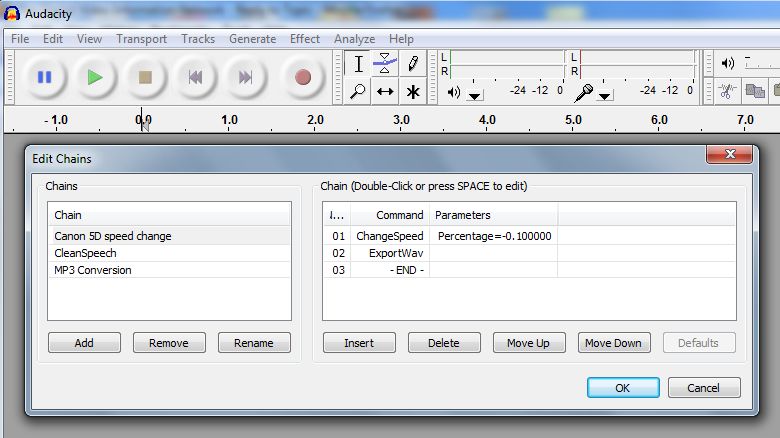Select the ExportWav command row

point(529,253)
